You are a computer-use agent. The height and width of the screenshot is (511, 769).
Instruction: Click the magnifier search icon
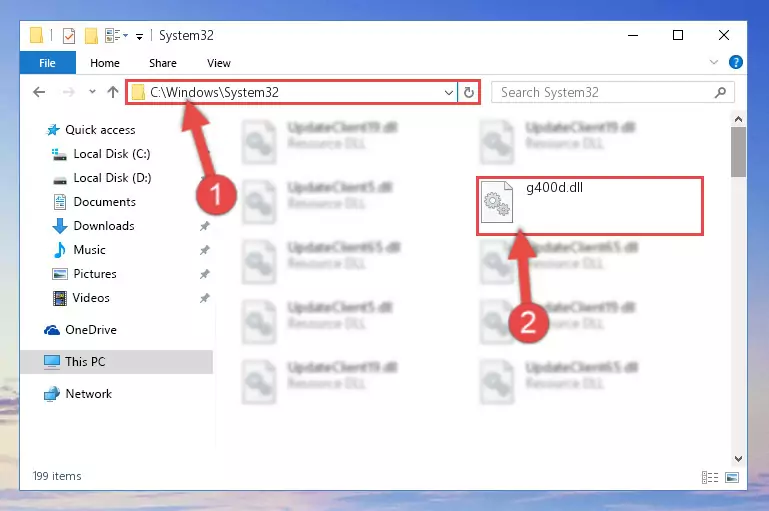coord(720,92)
